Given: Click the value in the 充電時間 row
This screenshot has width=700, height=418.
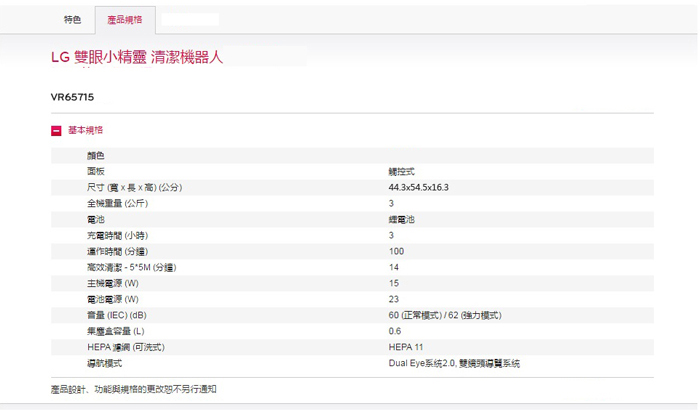Looking at the screenshot, I should [391, 235].
